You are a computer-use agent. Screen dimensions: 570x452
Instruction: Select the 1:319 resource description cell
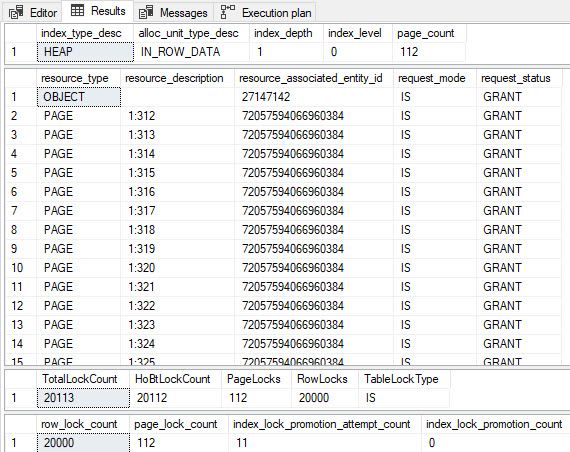pyautogui.click(x=177, y=249)
